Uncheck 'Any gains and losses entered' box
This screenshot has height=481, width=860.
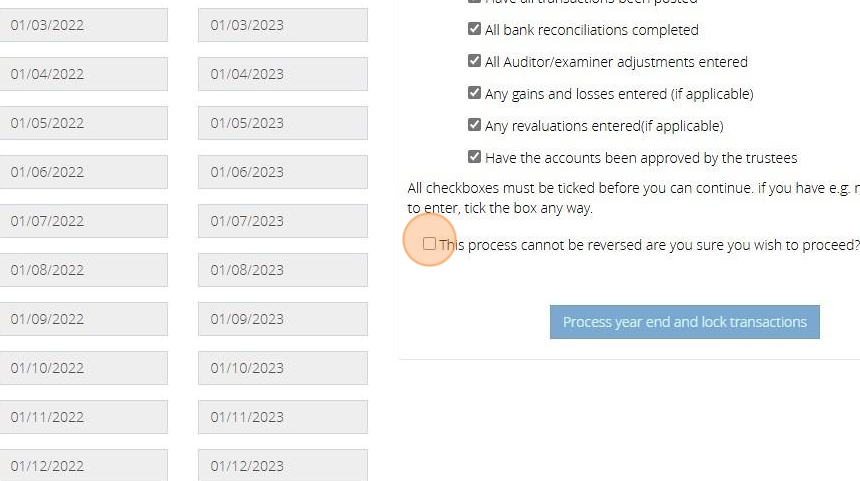pos(474,93)
